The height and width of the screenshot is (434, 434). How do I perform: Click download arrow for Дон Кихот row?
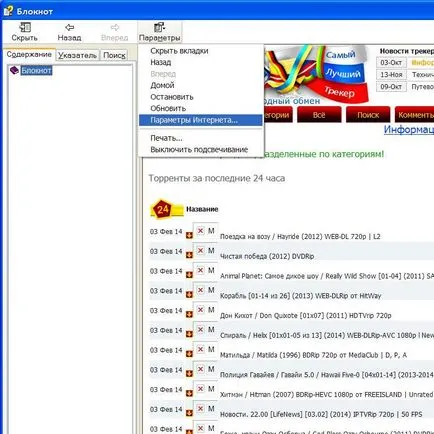189,314
